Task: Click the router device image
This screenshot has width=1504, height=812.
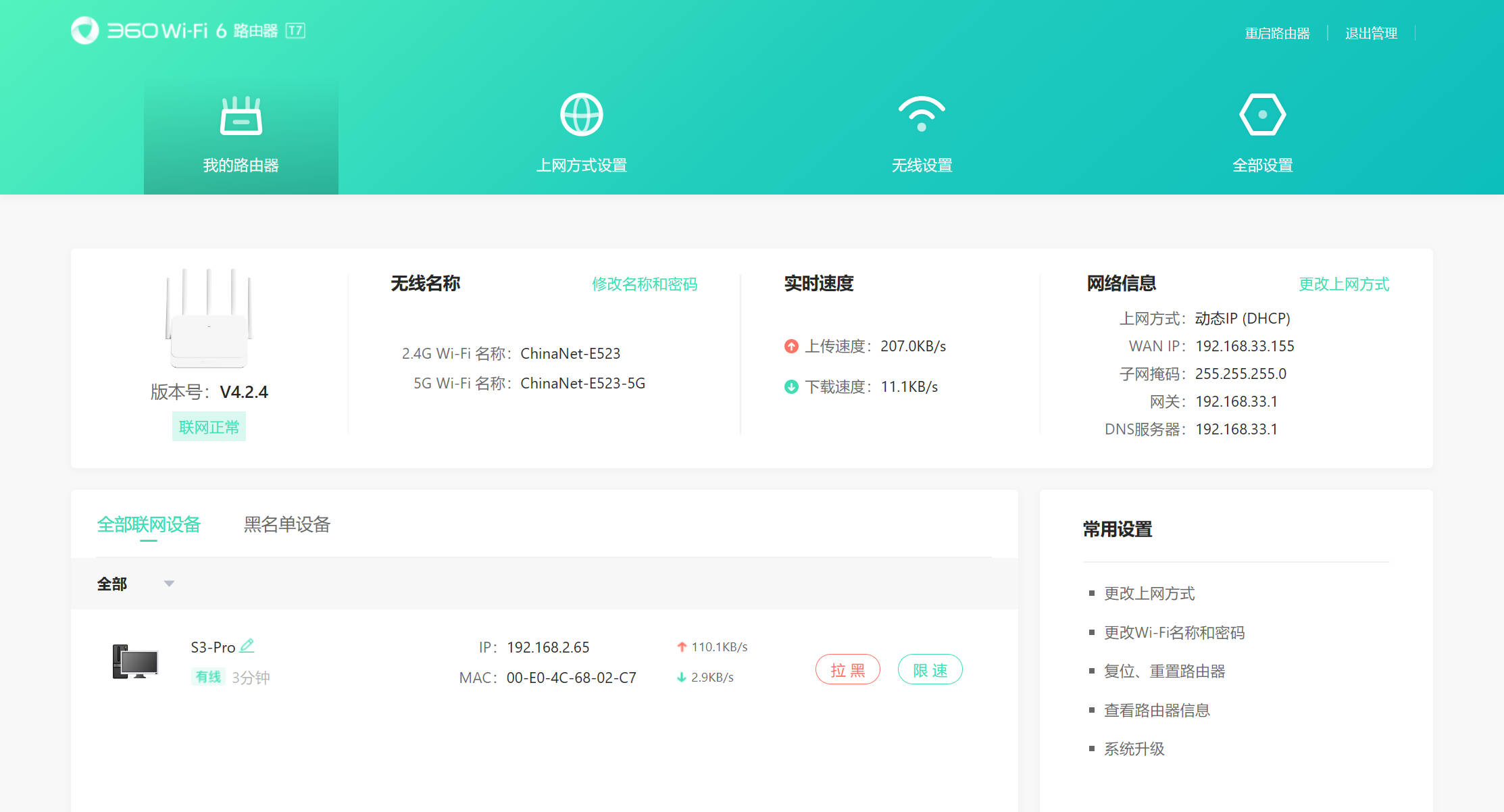Action: point(209,319)
